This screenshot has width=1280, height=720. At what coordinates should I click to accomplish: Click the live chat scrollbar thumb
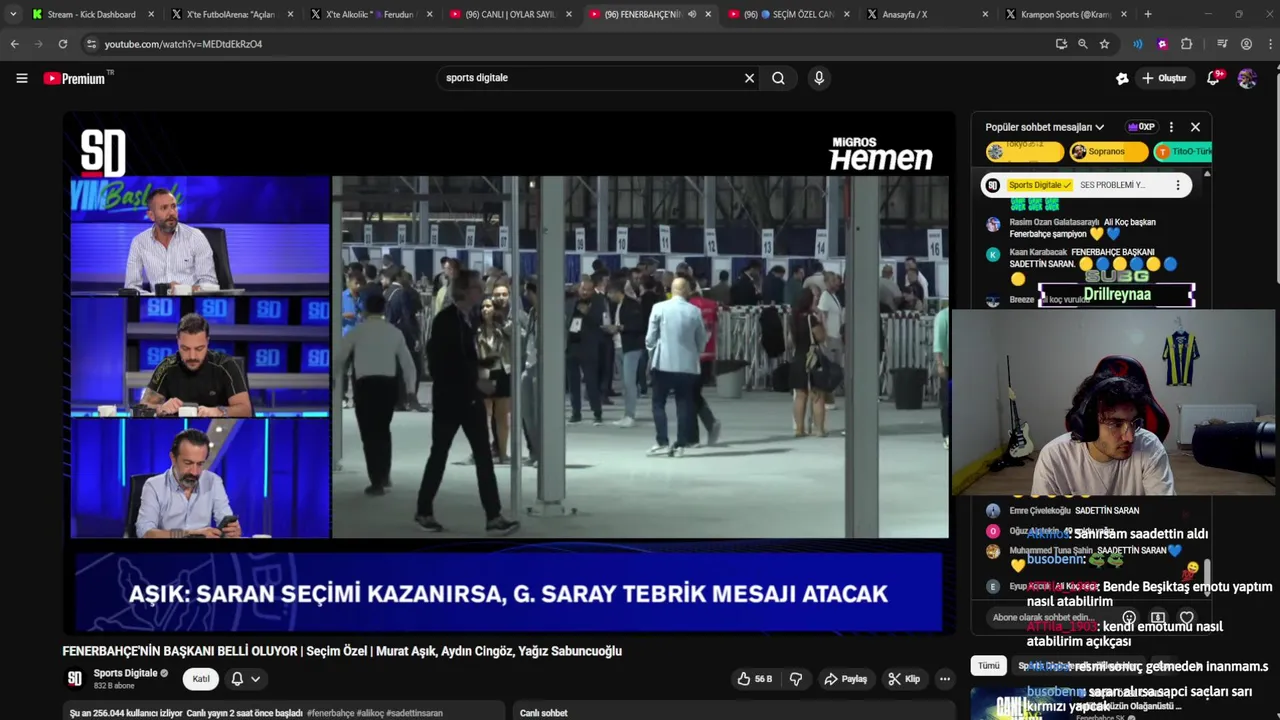click(x=1207, y=577)
